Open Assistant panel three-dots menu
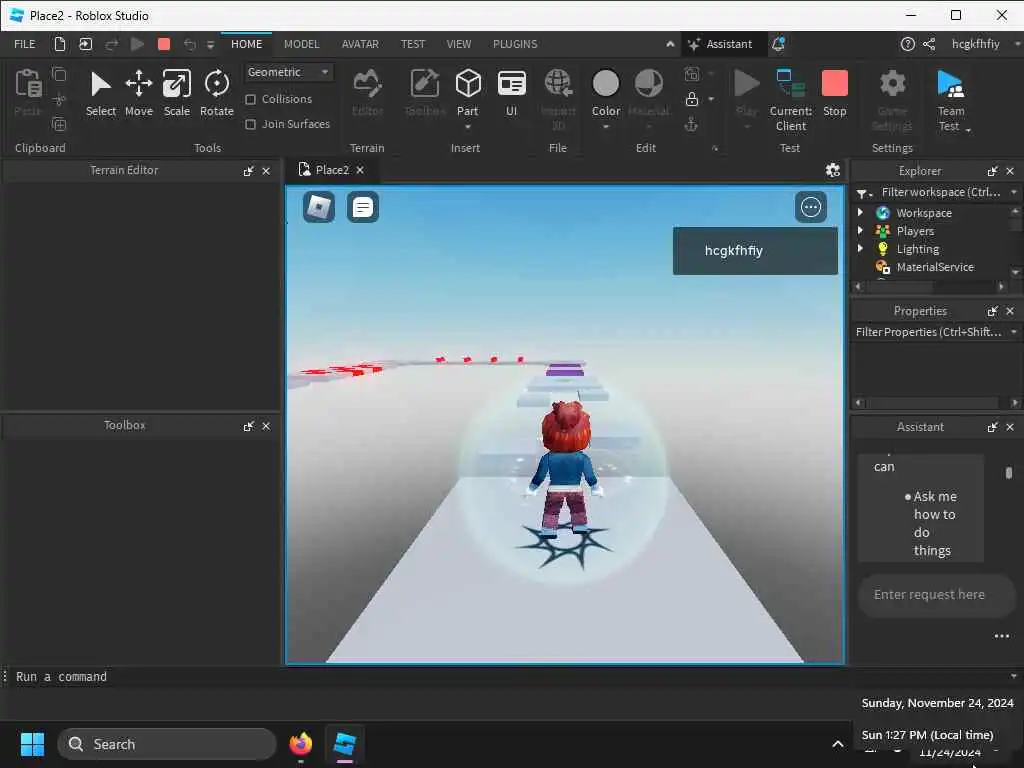This screenshot has height=768, width=1024. 1001,636
